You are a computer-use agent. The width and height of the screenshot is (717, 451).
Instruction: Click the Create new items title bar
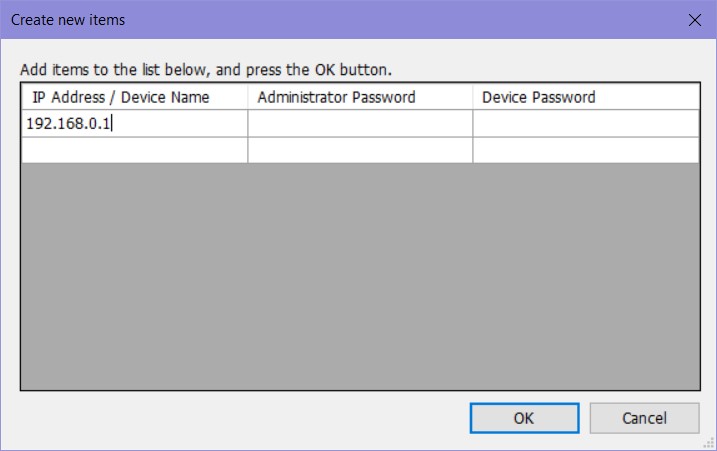[300, 20]
